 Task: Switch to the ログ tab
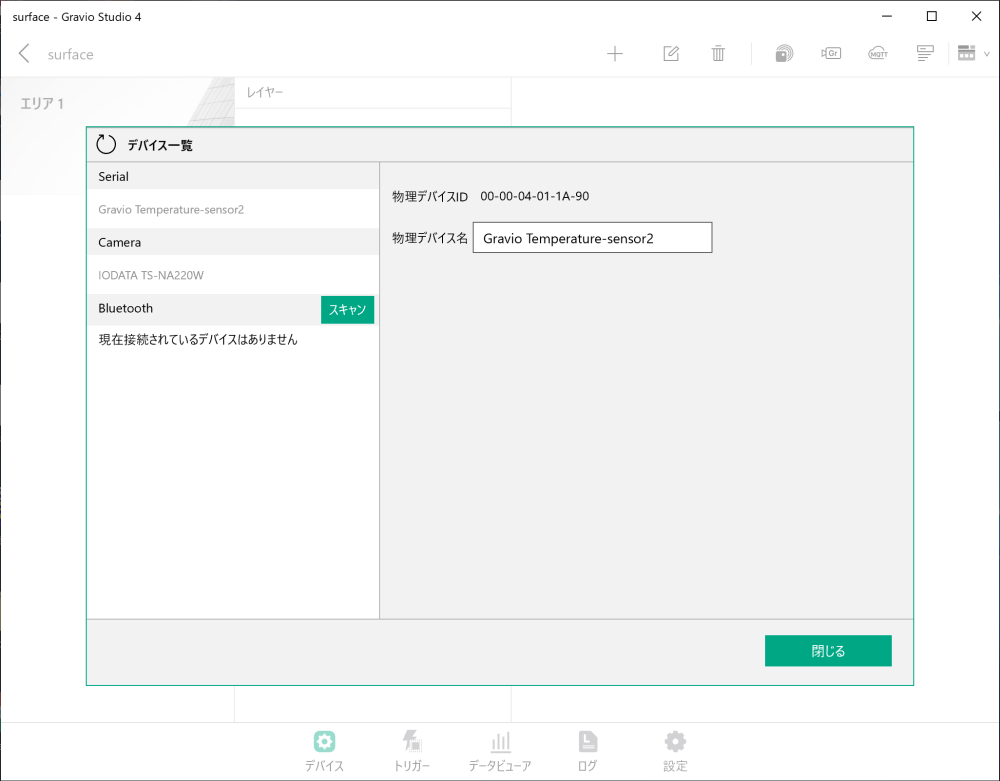[x=587, y=752]
